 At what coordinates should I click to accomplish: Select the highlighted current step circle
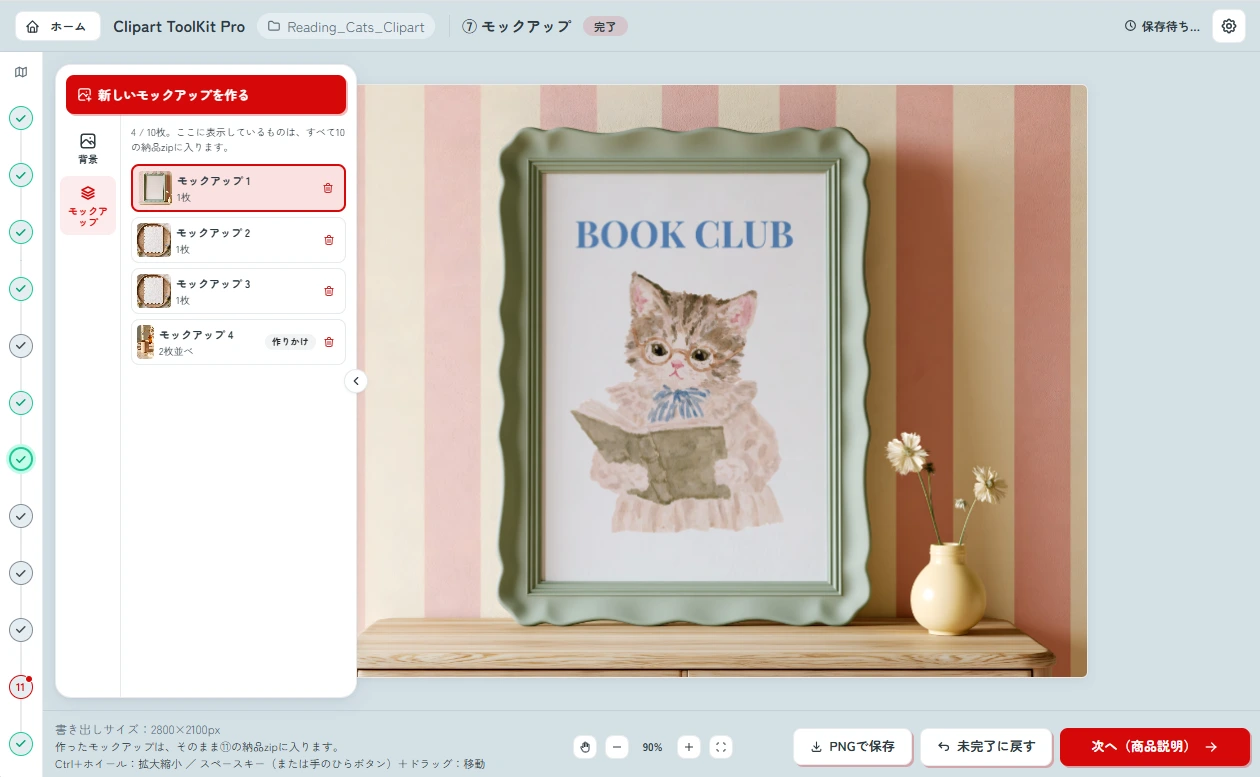click(x=21, y=459)
